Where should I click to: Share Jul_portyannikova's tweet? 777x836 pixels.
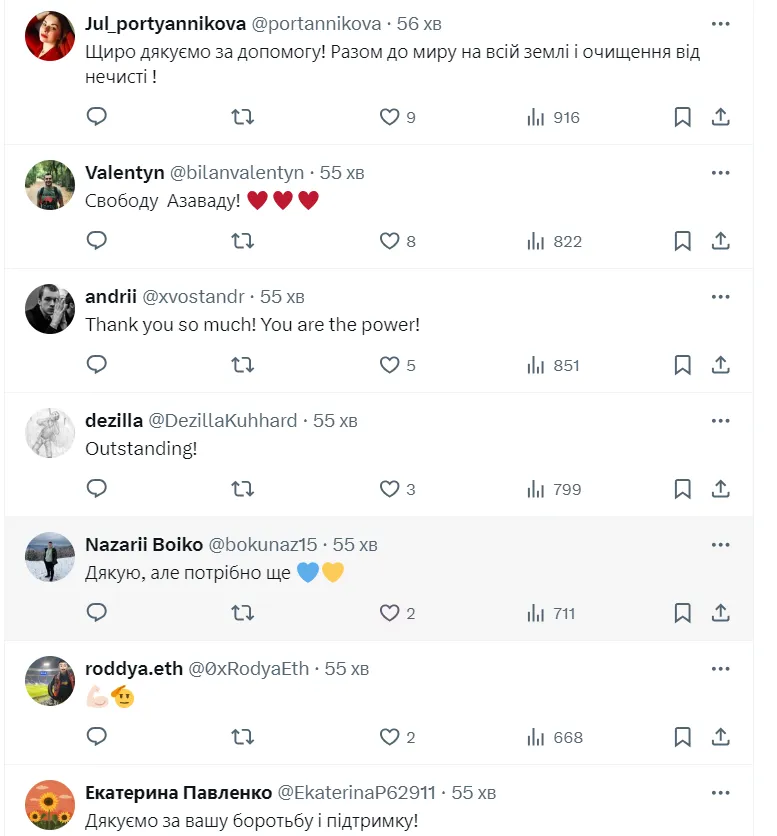coord(720,117)
